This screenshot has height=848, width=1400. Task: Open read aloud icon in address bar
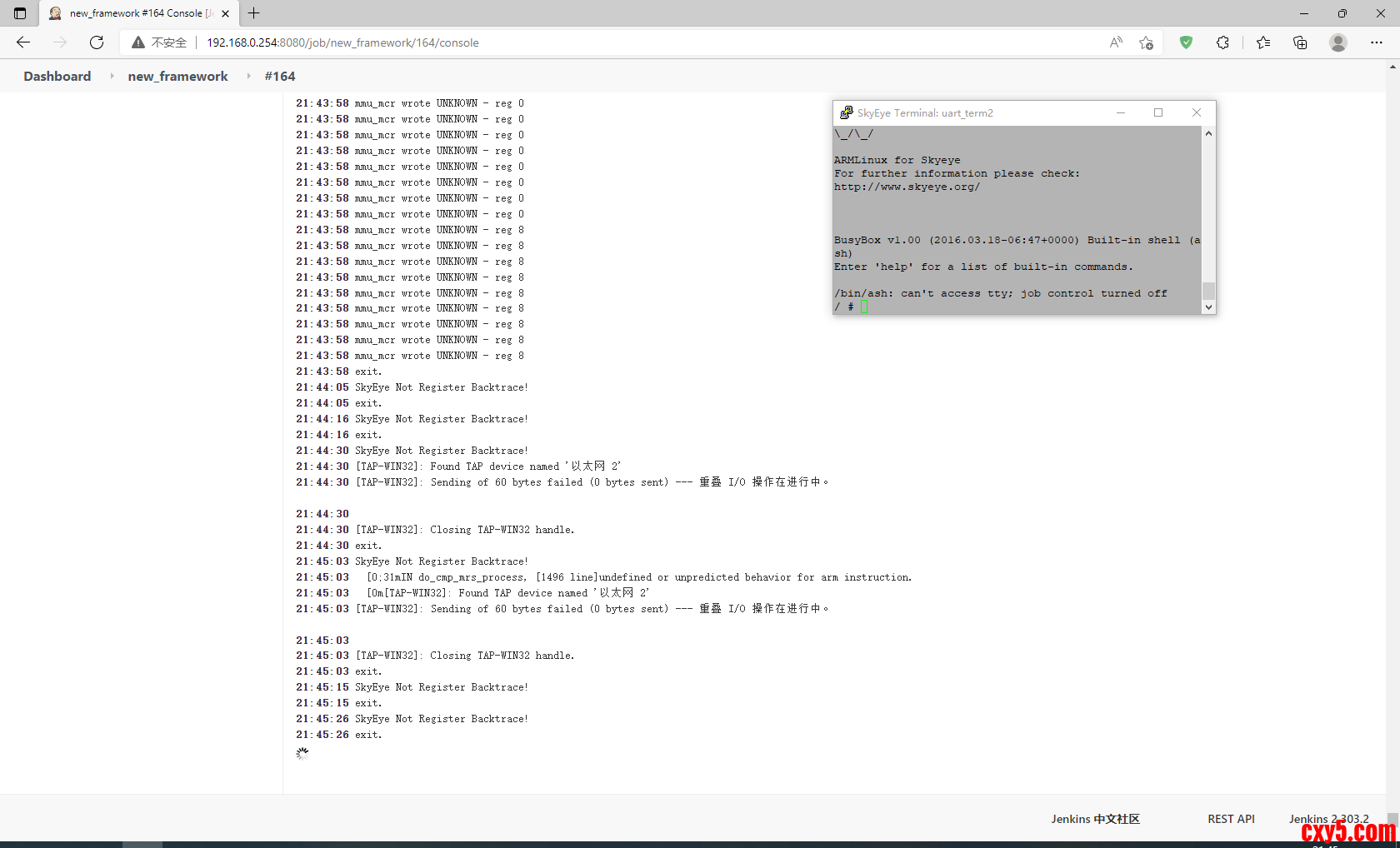[1116, 42]
